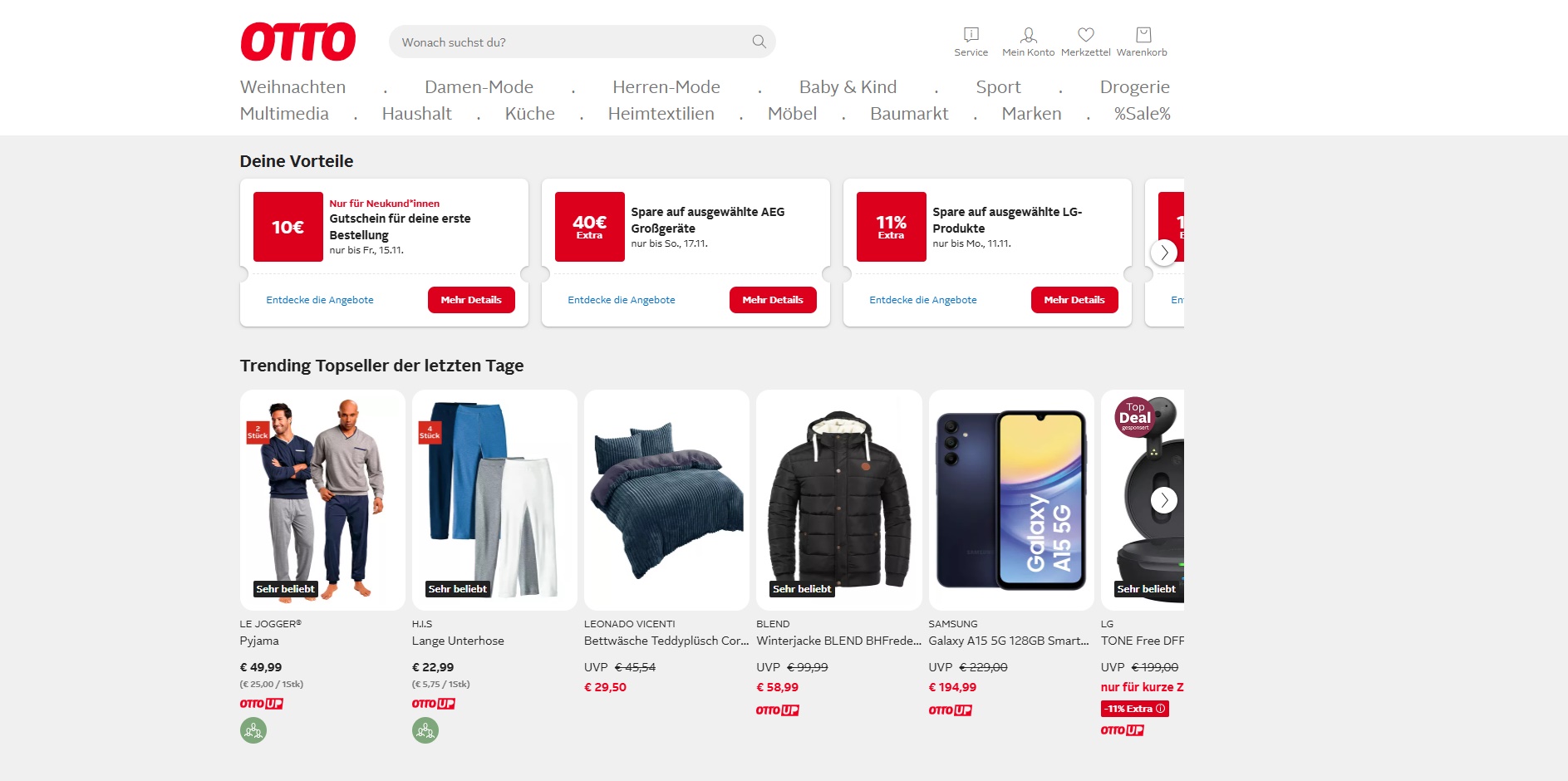
Task: Open the Damen-Mode menu
Action: pyautogui.click(x=479, y=87)
